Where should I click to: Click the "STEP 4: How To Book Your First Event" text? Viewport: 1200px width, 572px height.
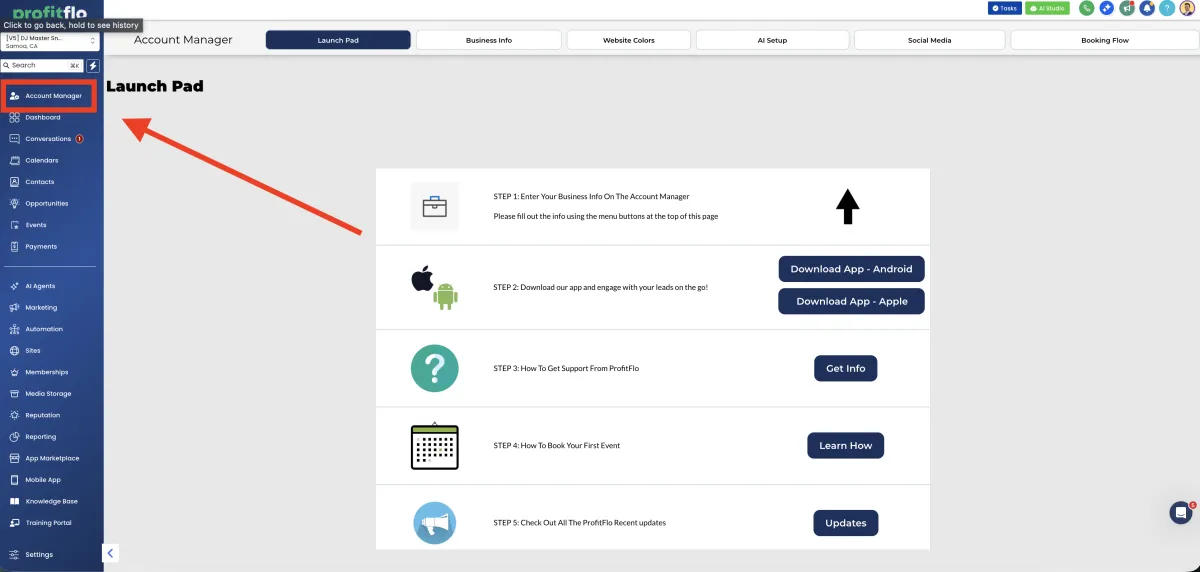click(557, 445)
